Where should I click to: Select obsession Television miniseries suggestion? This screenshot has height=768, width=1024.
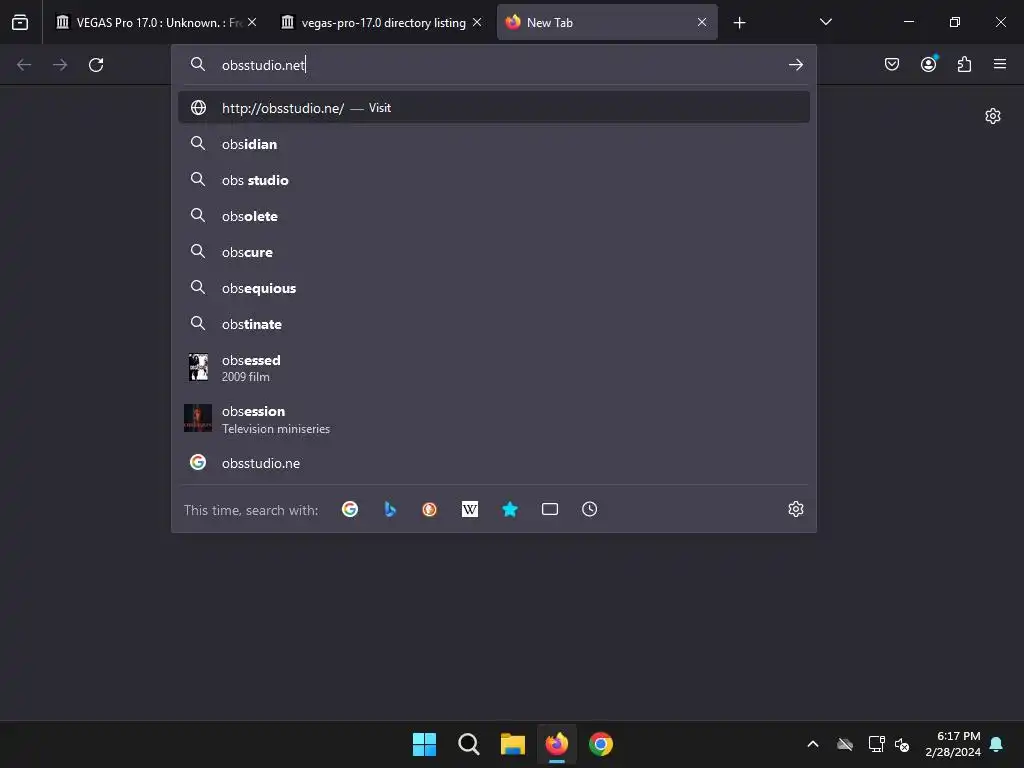click(x=494, y=419)
